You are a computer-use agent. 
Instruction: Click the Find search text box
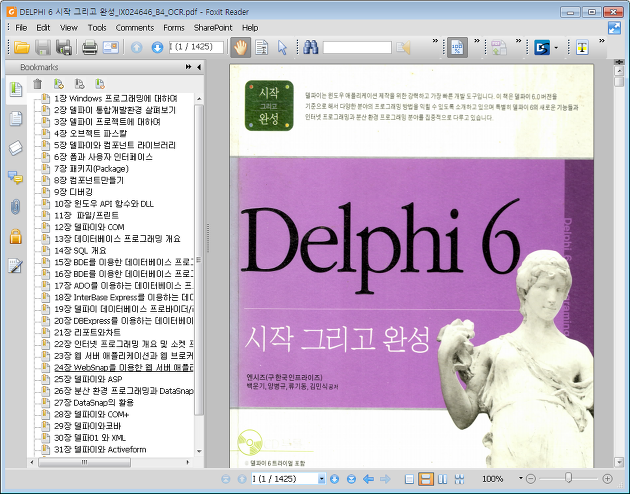click(x=357, y=47)
